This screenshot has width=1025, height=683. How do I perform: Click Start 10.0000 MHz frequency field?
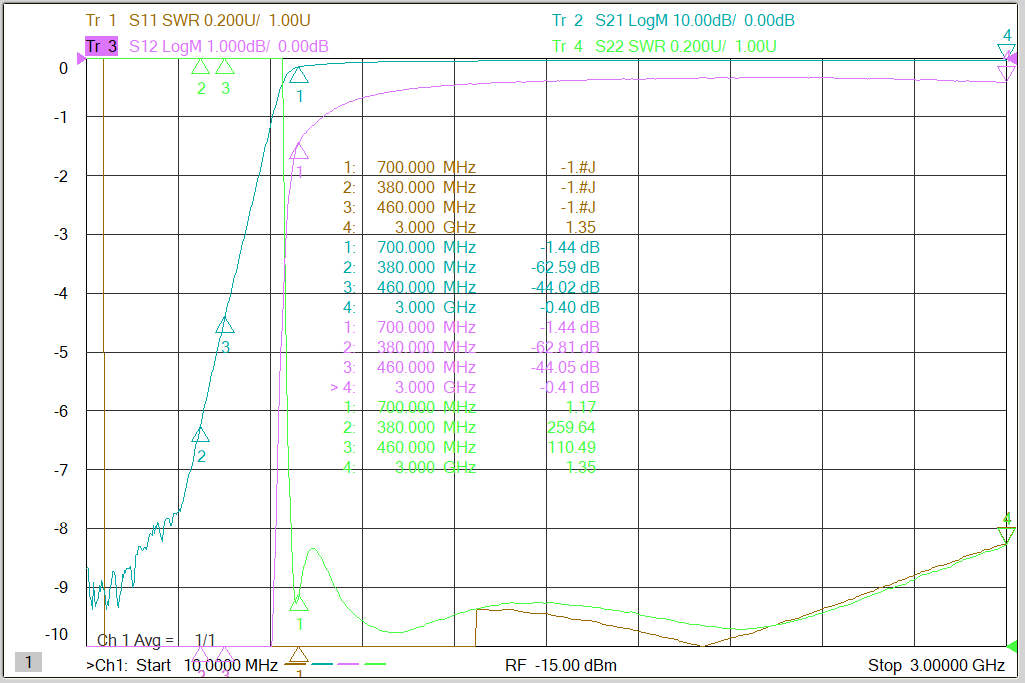click(x=207, y=665)
